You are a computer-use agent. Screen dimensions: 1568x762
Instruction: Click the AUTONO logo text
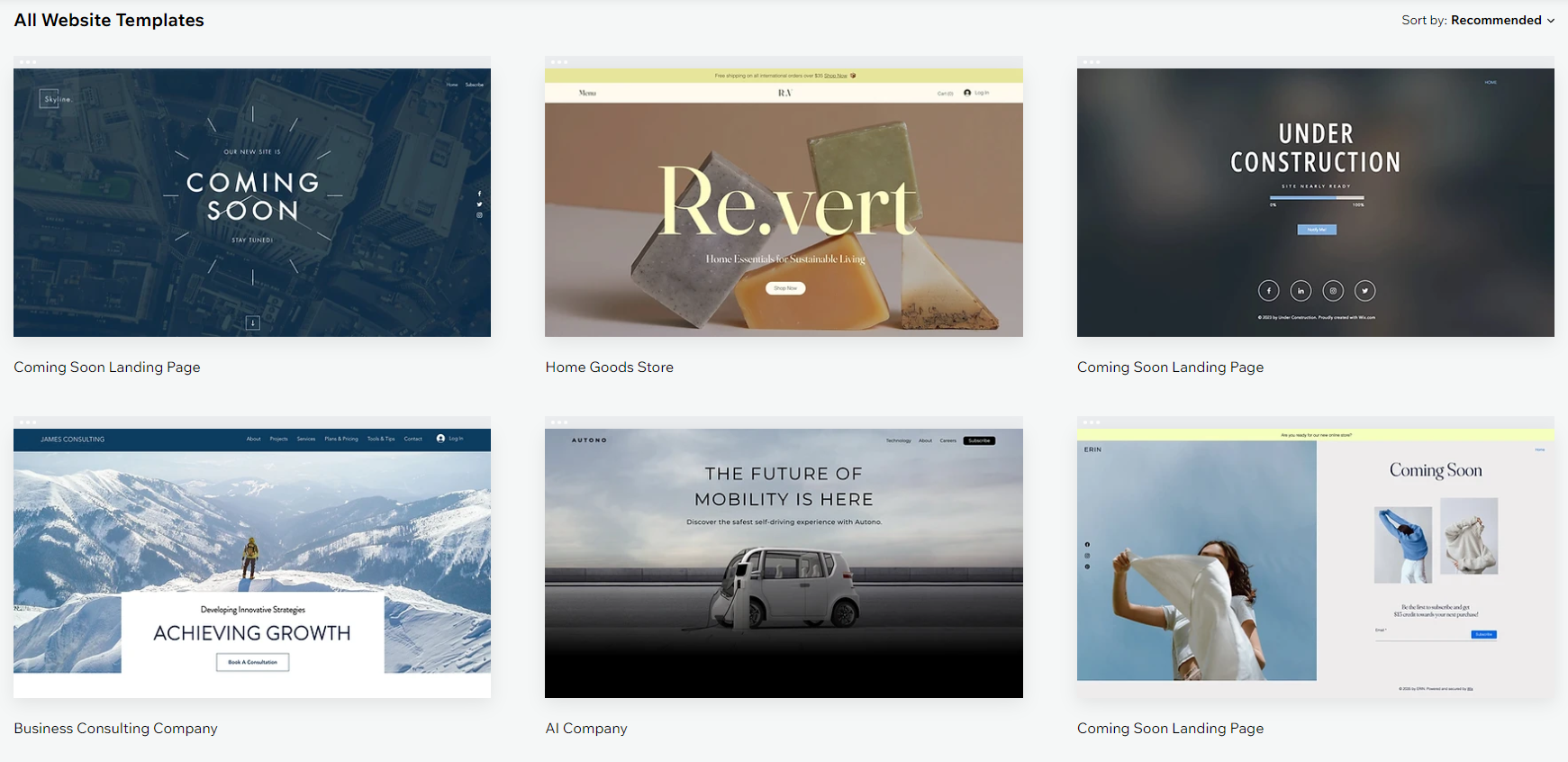(x=590, y=440)
